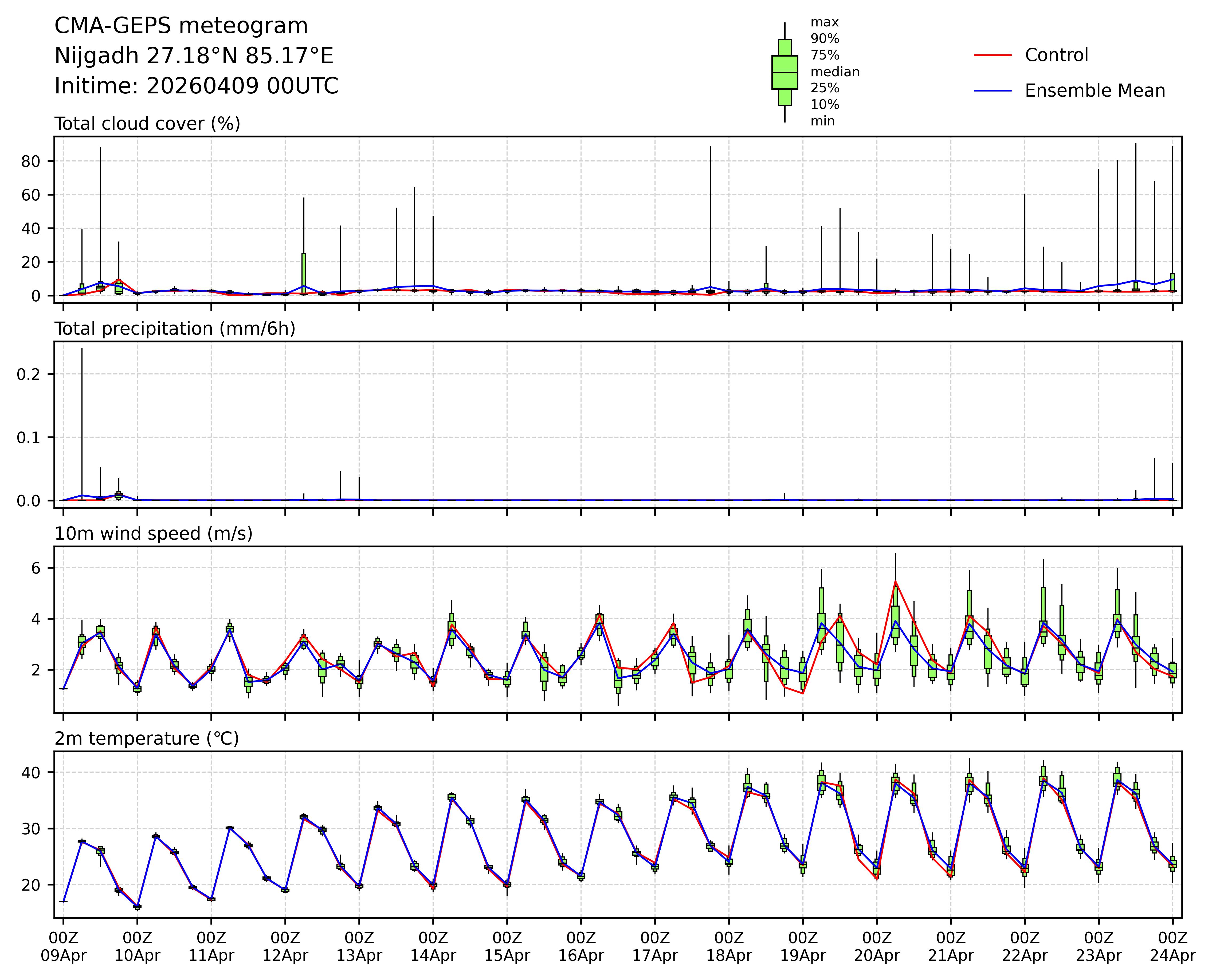Click the 'CMA-GEPS meteogram' title text
The width and height of the screenshot is (1212, 980).
tap(181, 26)
